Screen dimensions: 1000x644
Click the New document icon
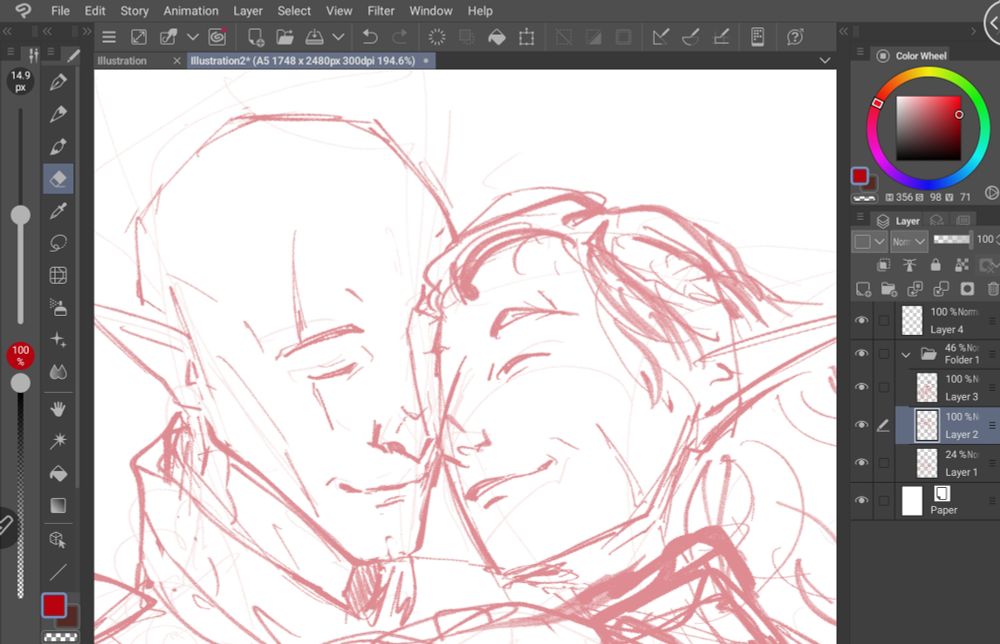pos(256,37)
